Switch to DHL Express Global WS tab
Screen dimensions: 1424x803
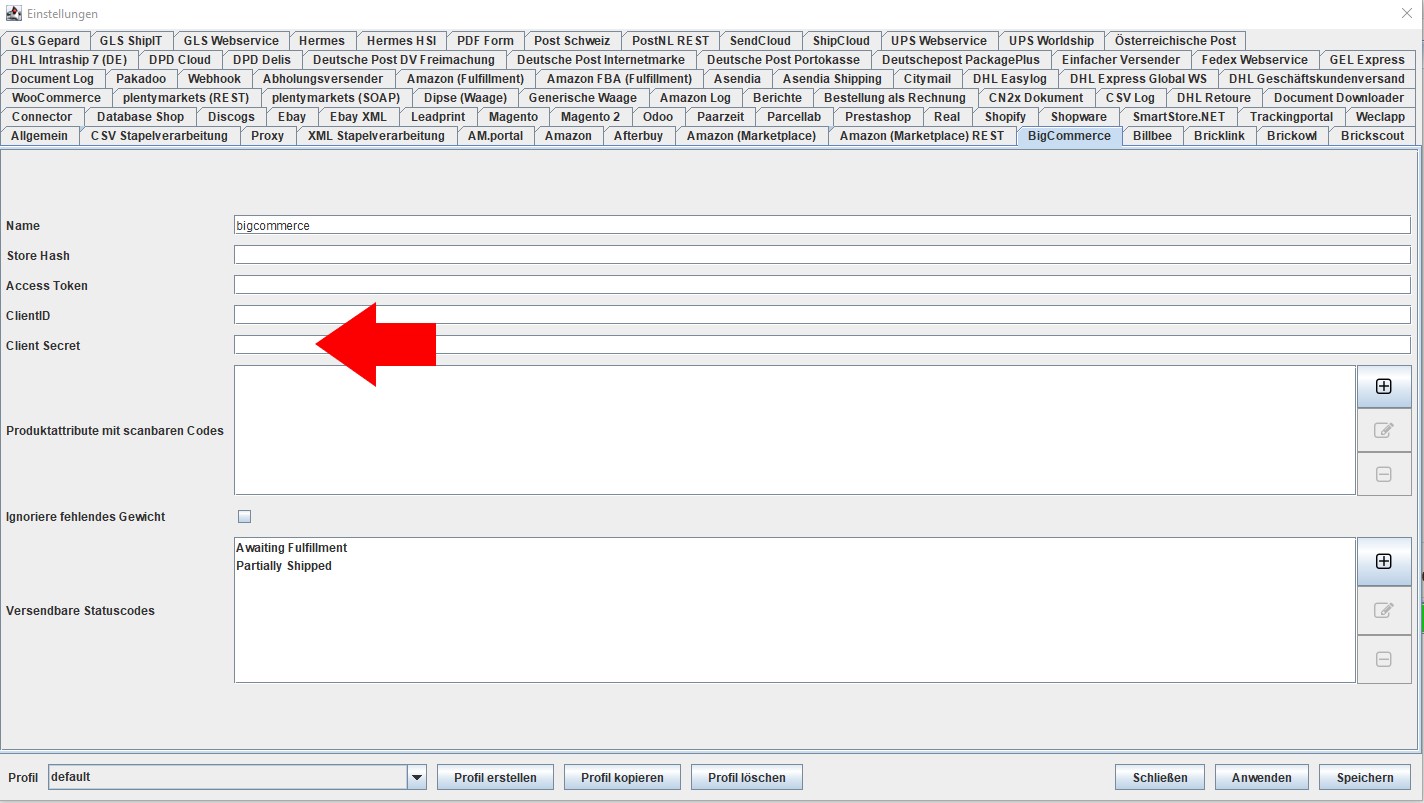1138,79
